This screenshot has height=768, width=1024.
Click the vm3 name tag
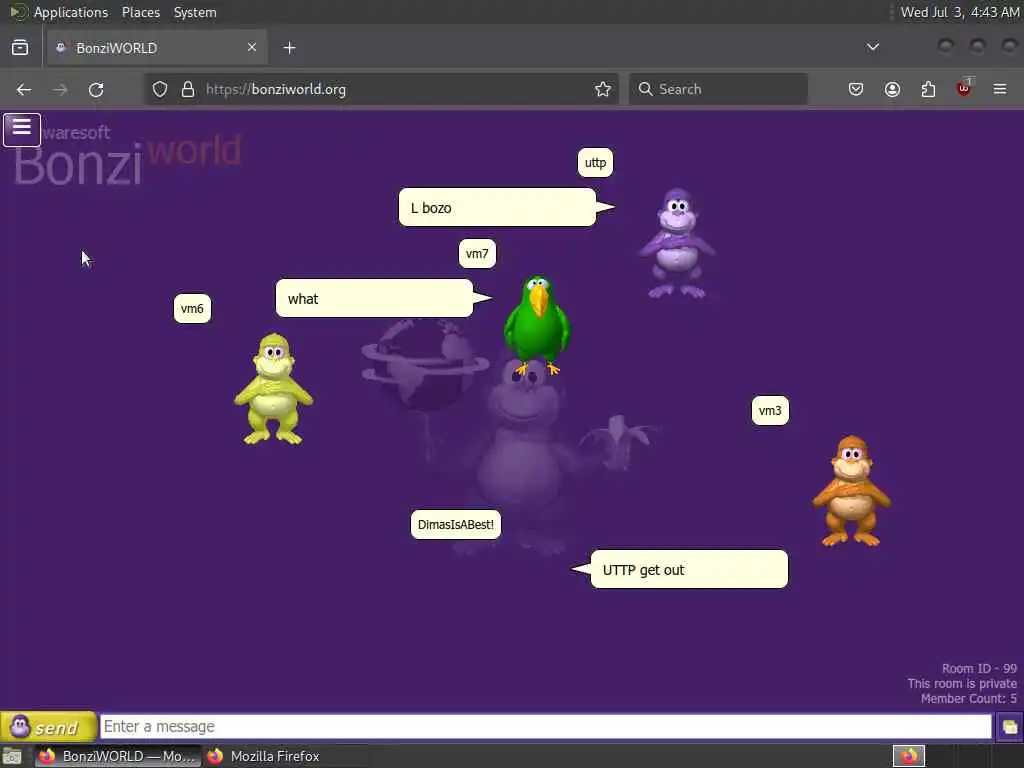tap(770, 410)
